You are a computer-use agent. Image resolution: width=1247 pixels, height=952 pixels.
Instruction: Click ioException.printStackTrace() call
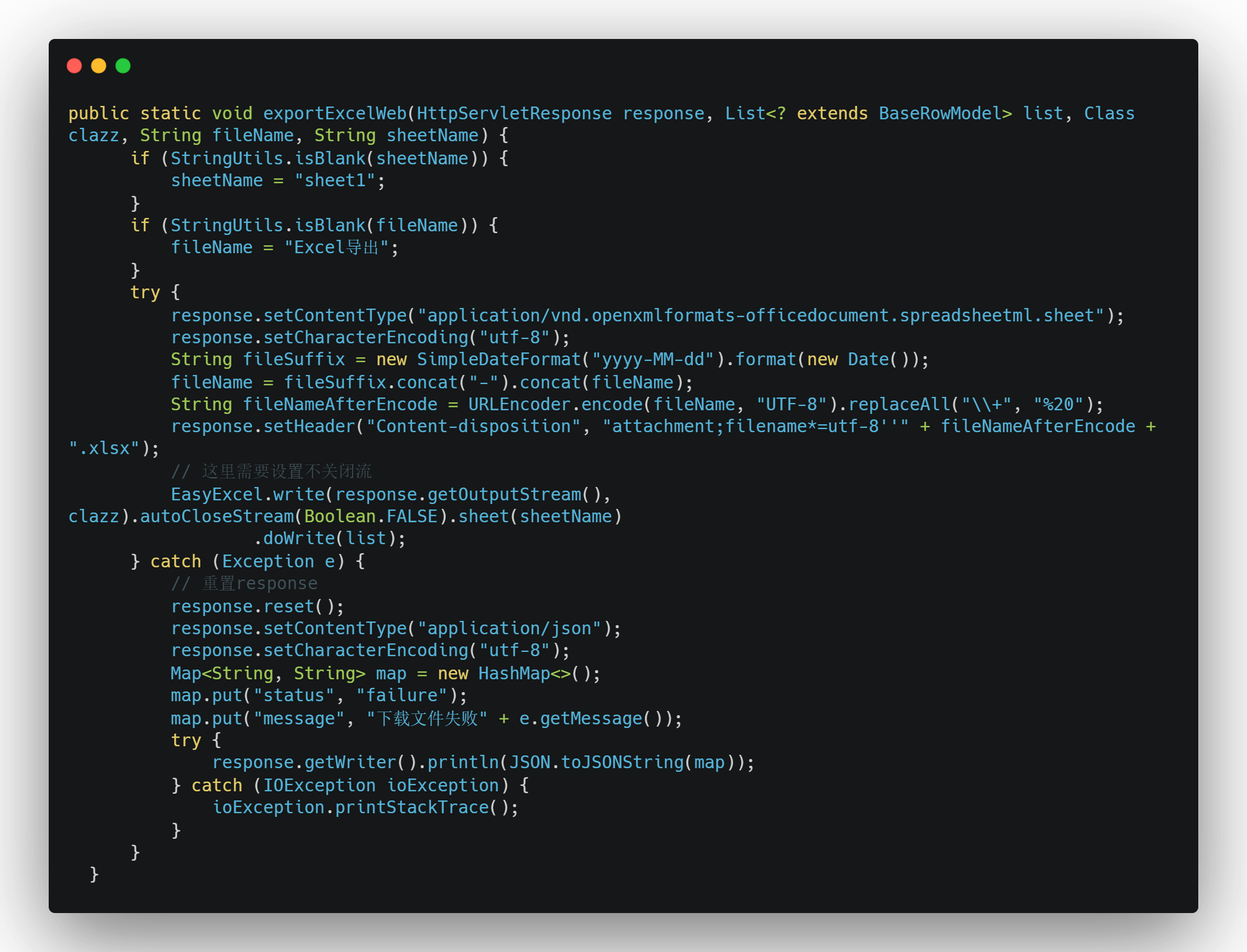tap(365, 807)
